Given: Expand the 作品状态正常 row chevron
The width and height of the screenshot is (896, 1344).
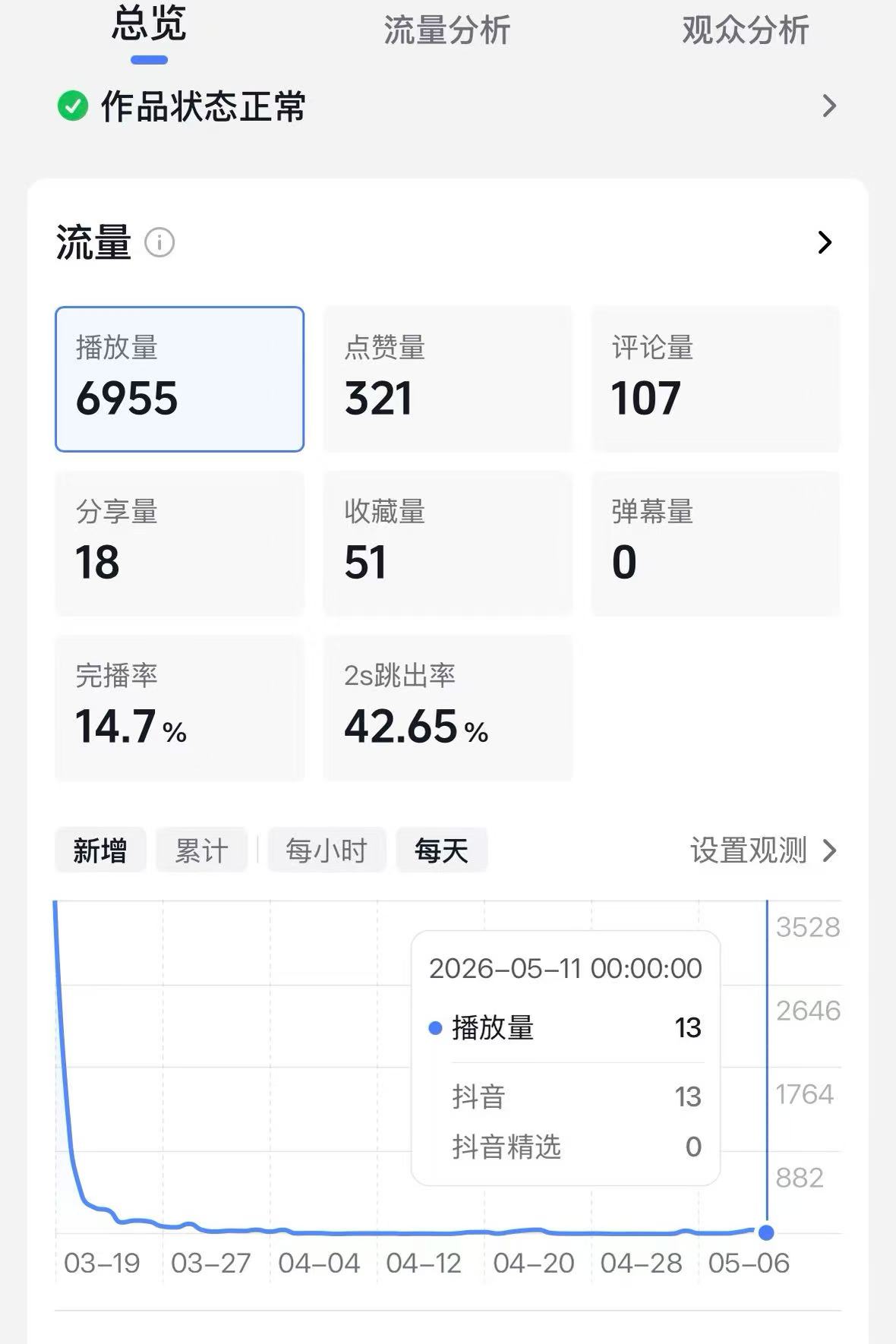Looking at the screenshot, I should click(829, 106).
